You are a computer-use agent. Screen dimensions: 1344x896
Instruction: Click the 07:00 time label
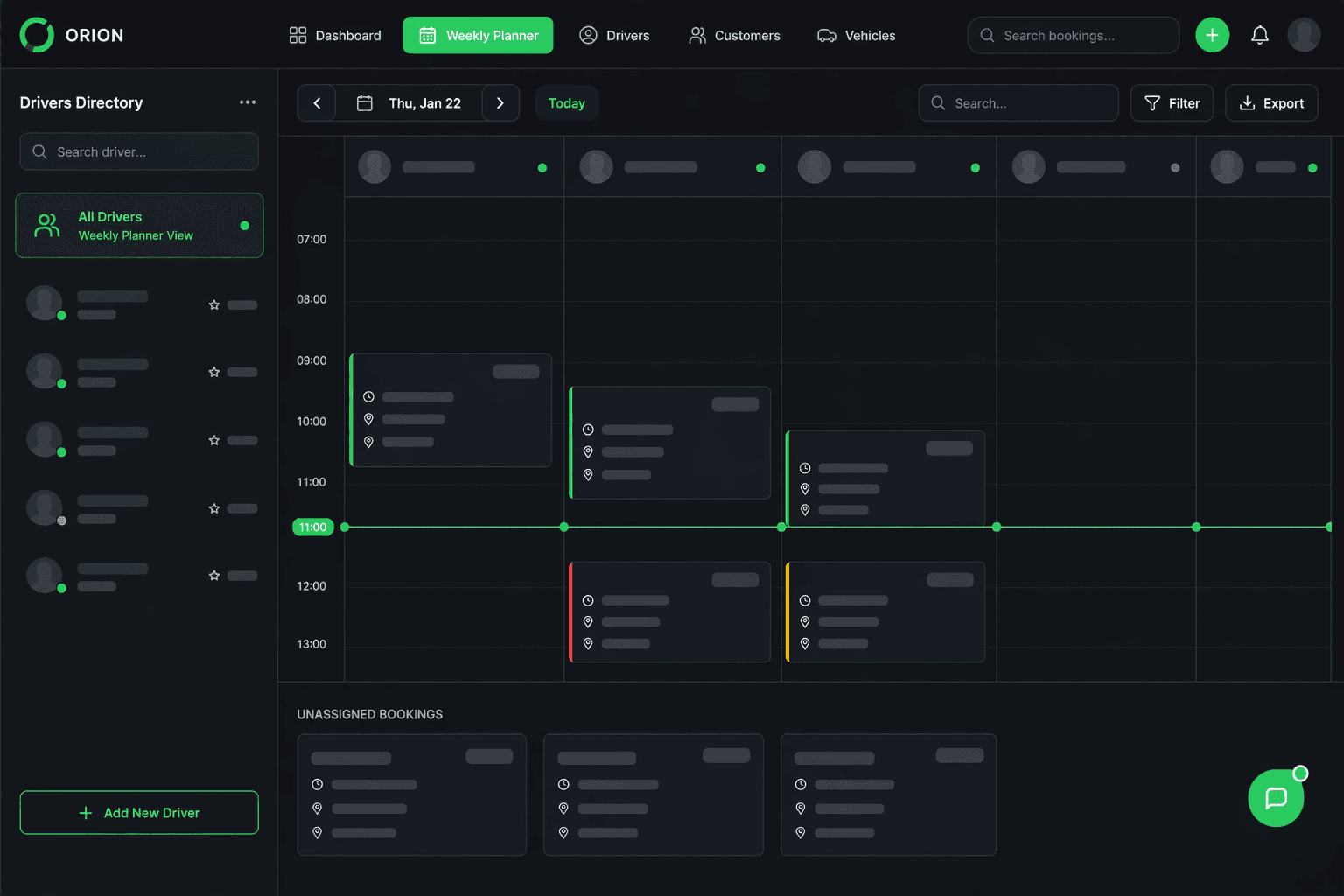click(311, 239)
